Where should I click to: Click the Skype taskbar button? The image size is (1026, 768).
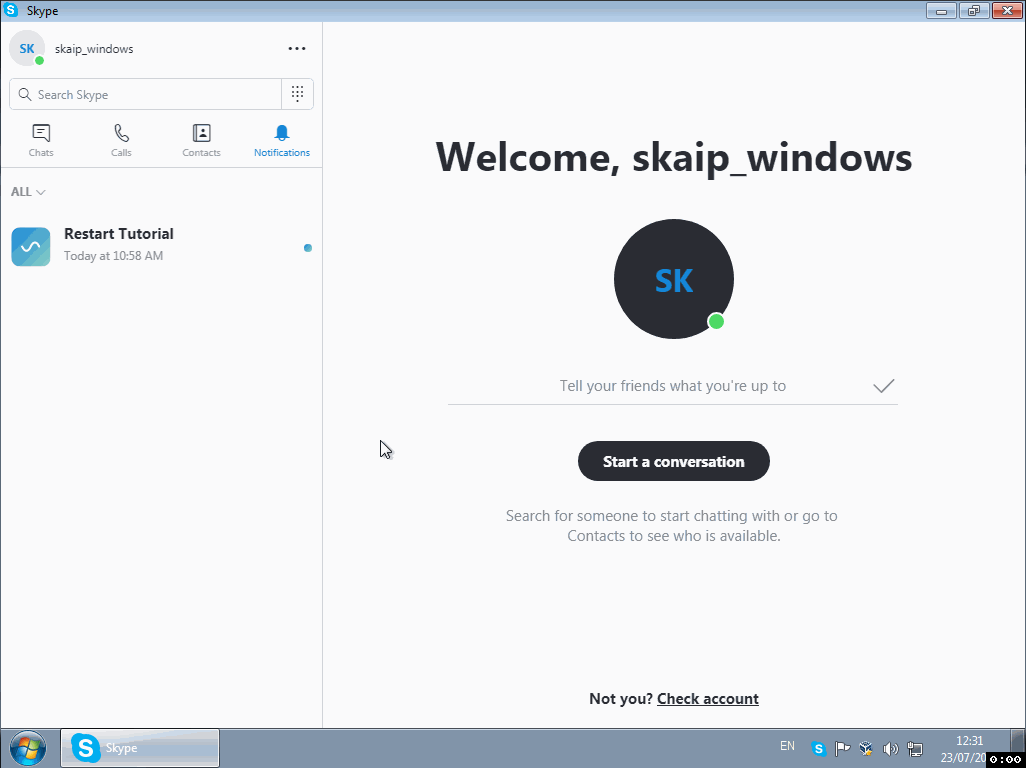(140, 748)
